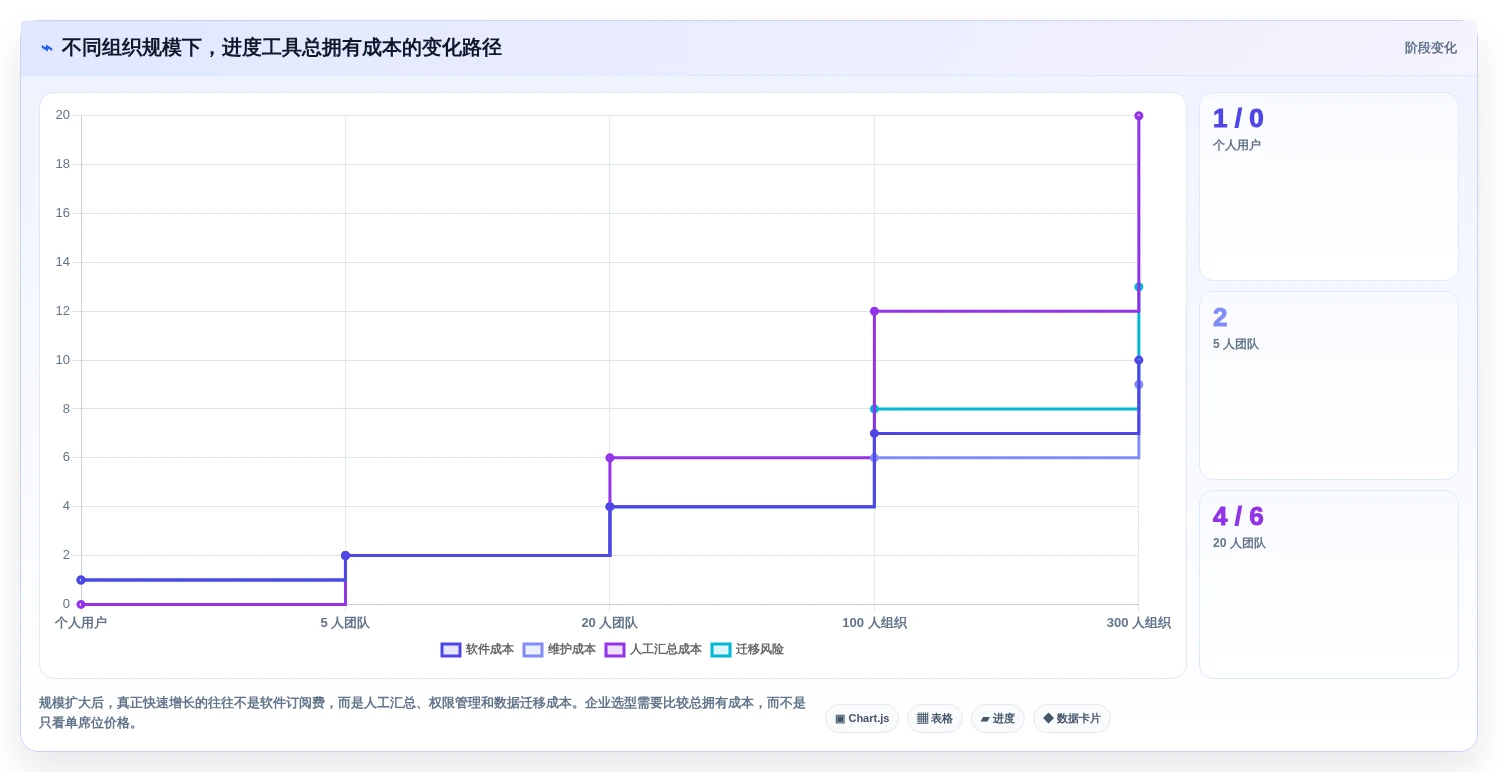This screenshot has width=1498, height=772.
Task: Toggle the 迁移风险 legend series
Action: pos(747,650)
